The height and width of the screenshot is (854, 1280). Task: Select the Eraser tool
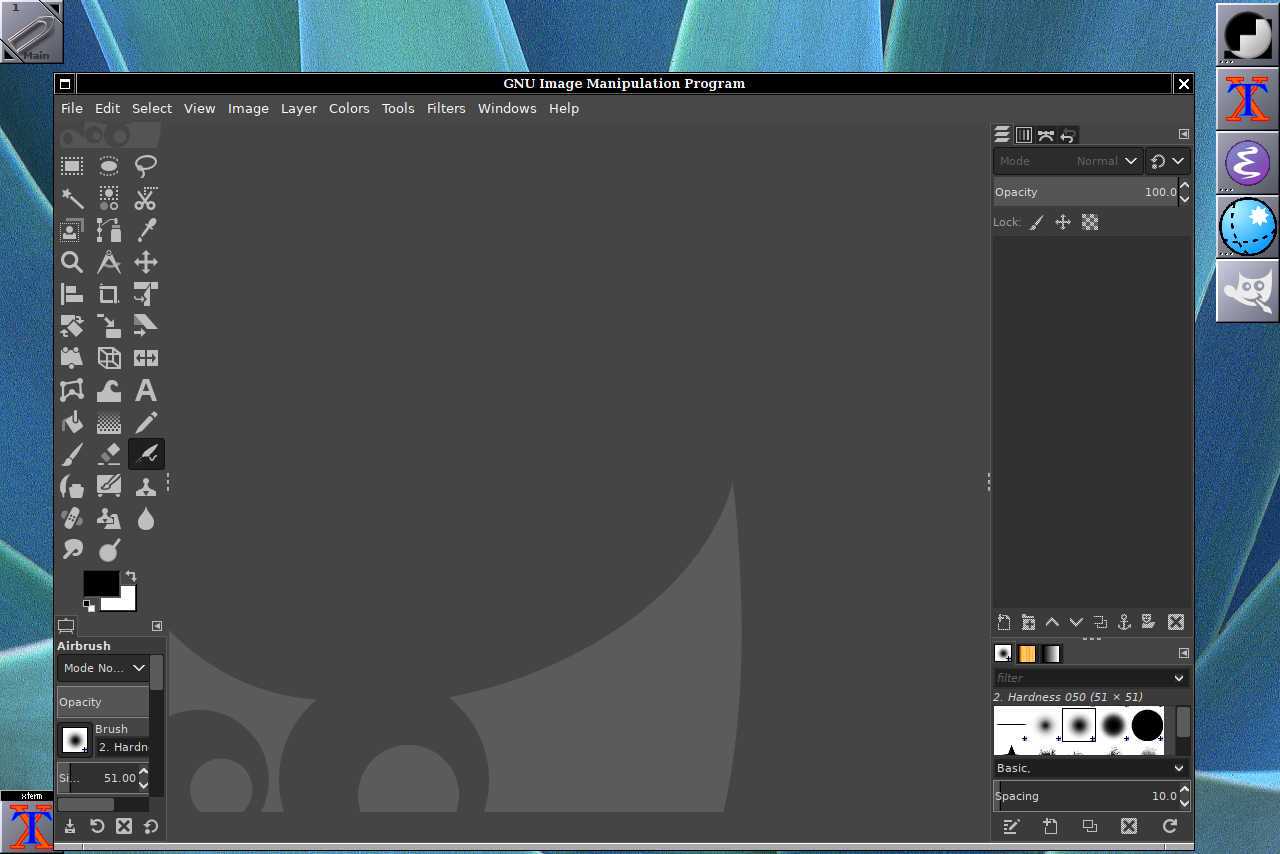point(109,454)
